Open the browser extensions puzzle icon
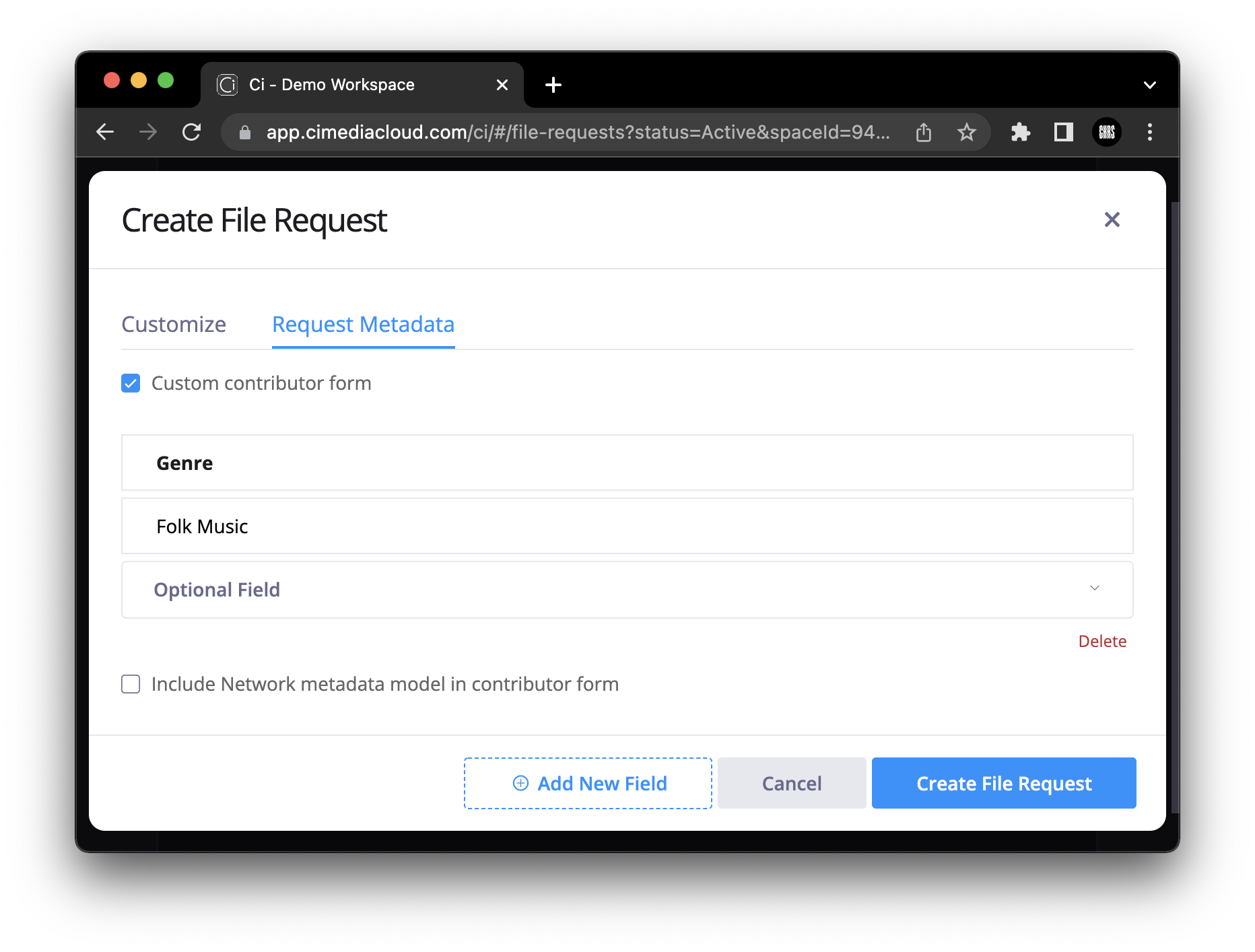 (x=1021, y=132)
